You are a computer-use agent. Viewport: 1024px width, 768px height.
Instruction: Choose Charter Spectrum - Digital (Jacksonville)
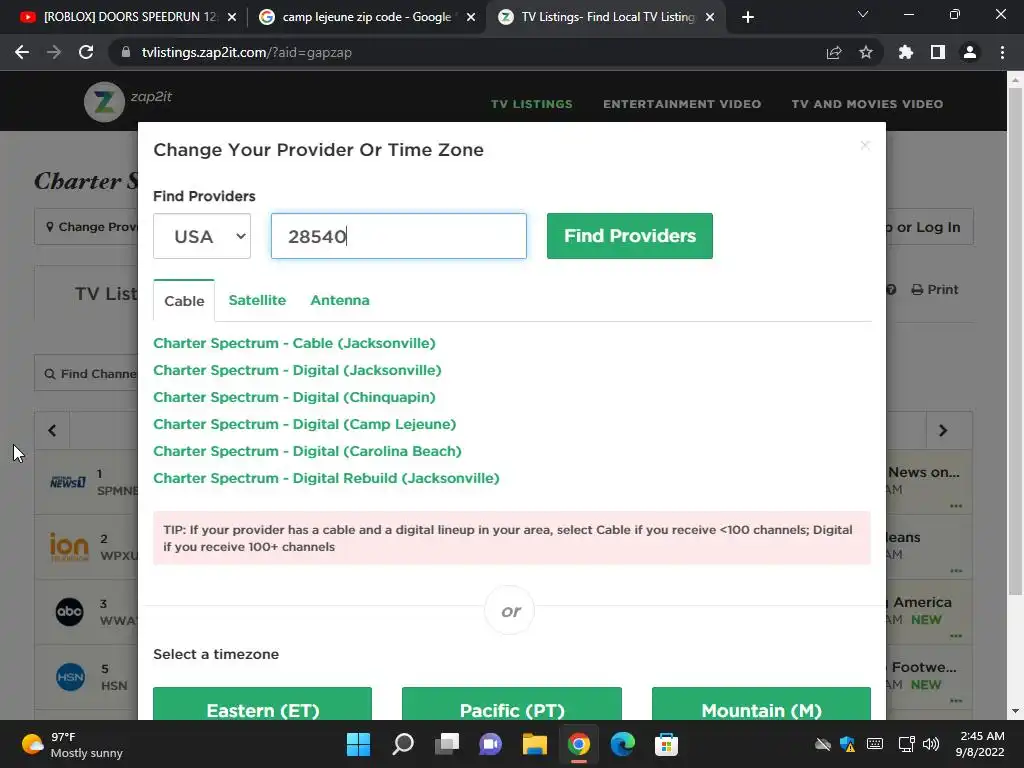pos(297,370)
